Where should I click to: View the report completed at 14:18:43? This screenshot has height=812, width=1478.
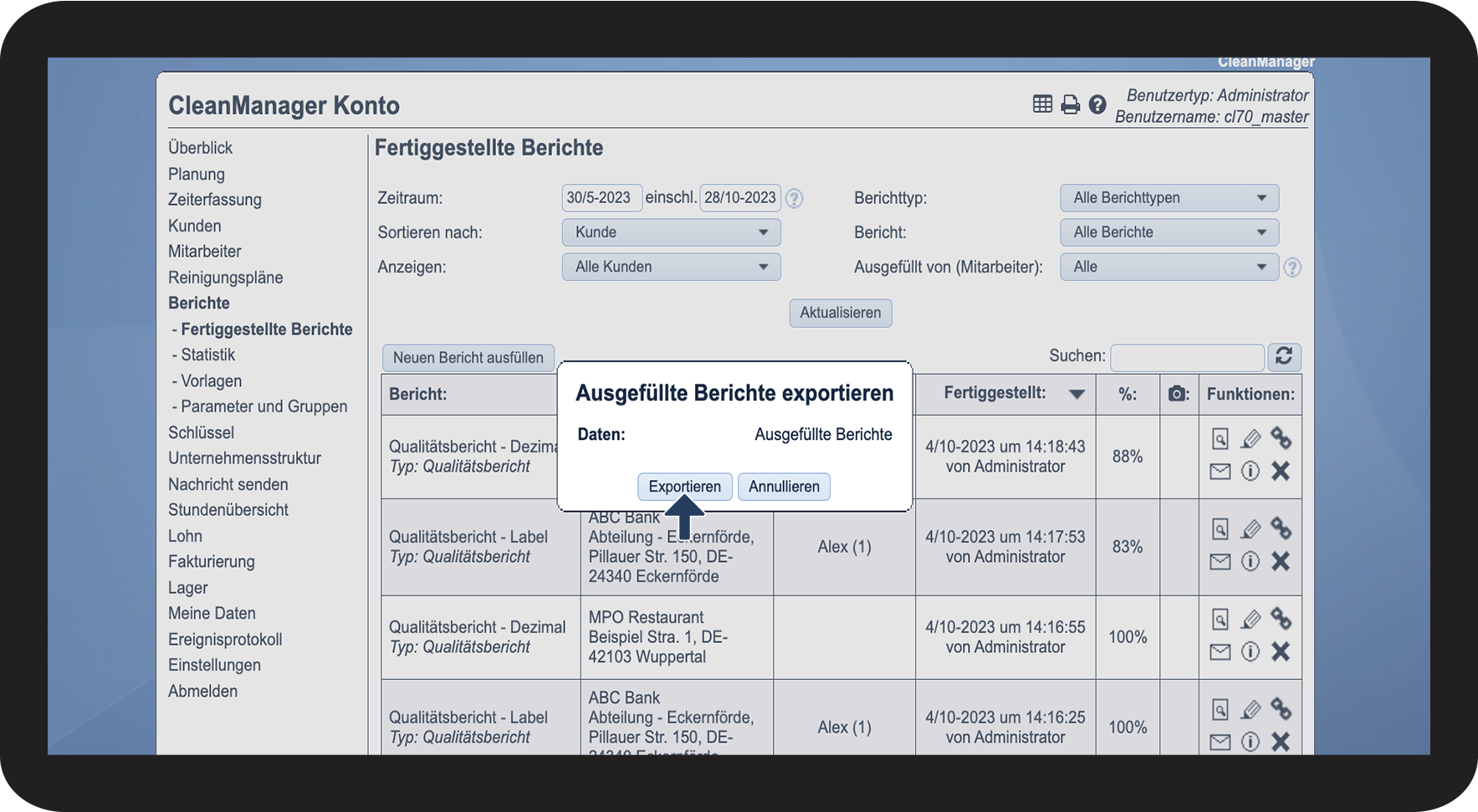click(x=1220, y=438)
